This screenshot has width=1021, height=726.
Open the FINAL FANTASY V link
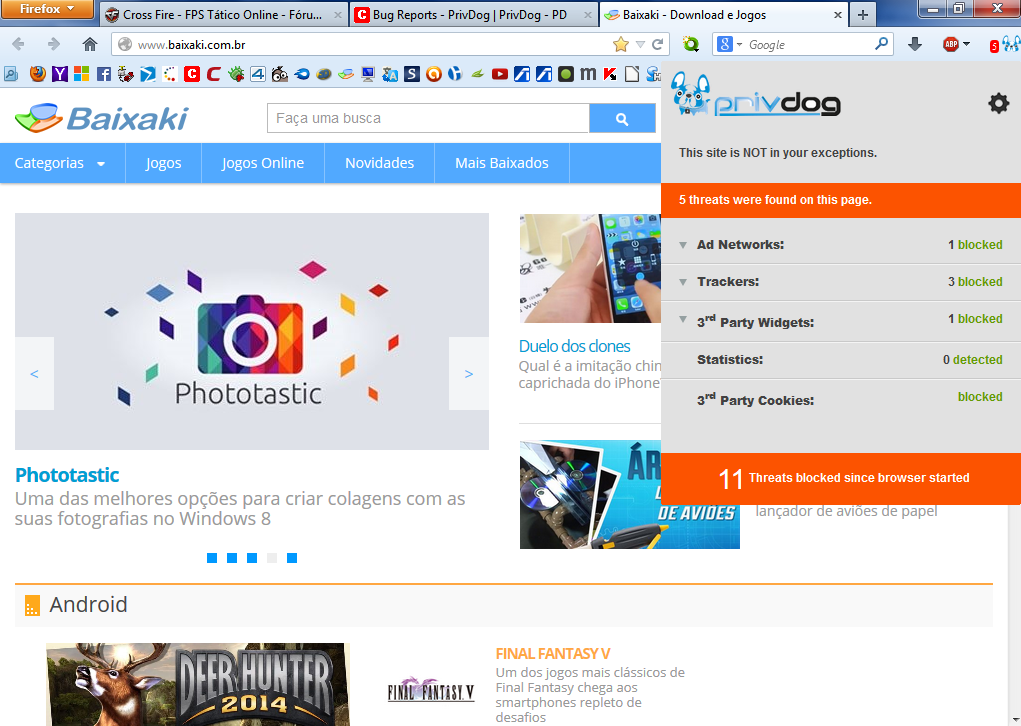[553, 654]
